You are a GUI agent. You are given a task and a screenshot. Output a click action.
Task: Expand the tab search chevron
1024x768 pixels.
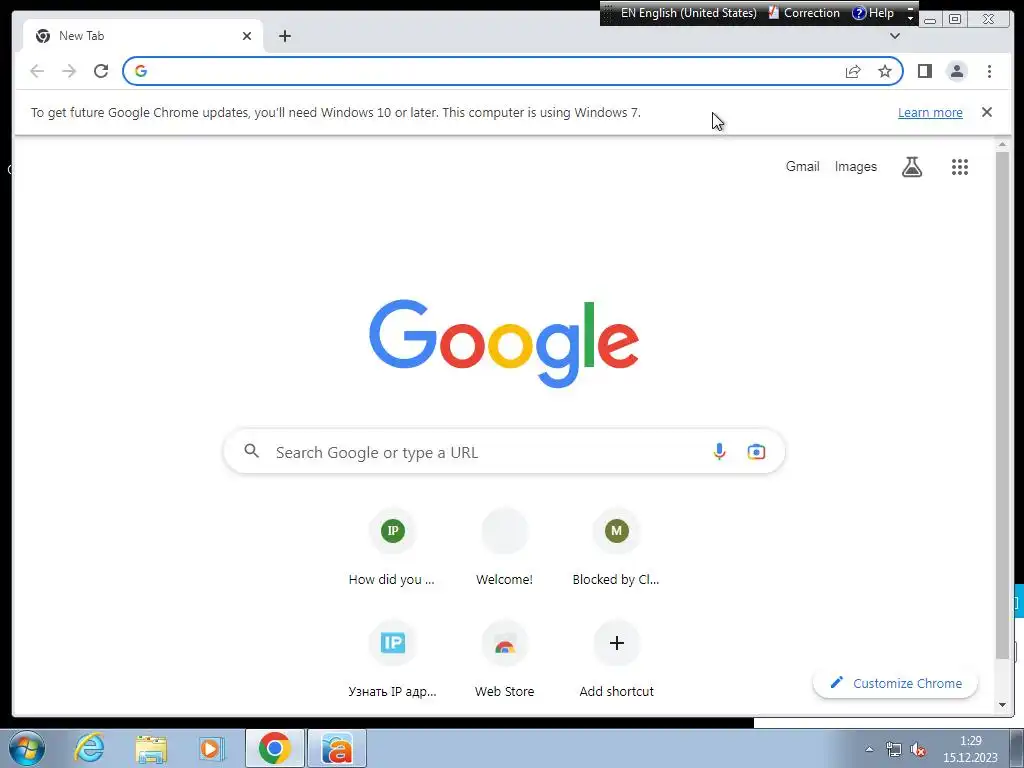pos(895,36)
